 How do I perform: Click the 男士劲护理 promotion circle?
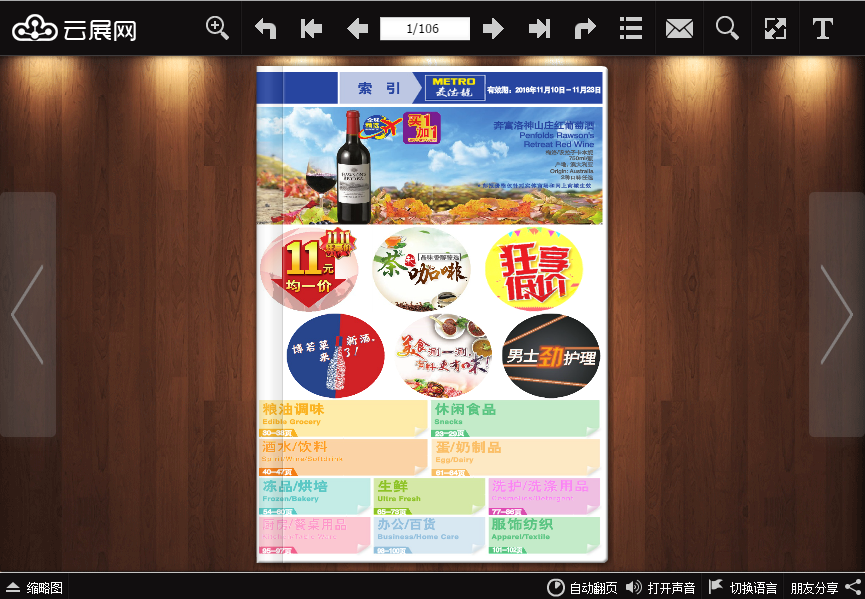[551, 356]
